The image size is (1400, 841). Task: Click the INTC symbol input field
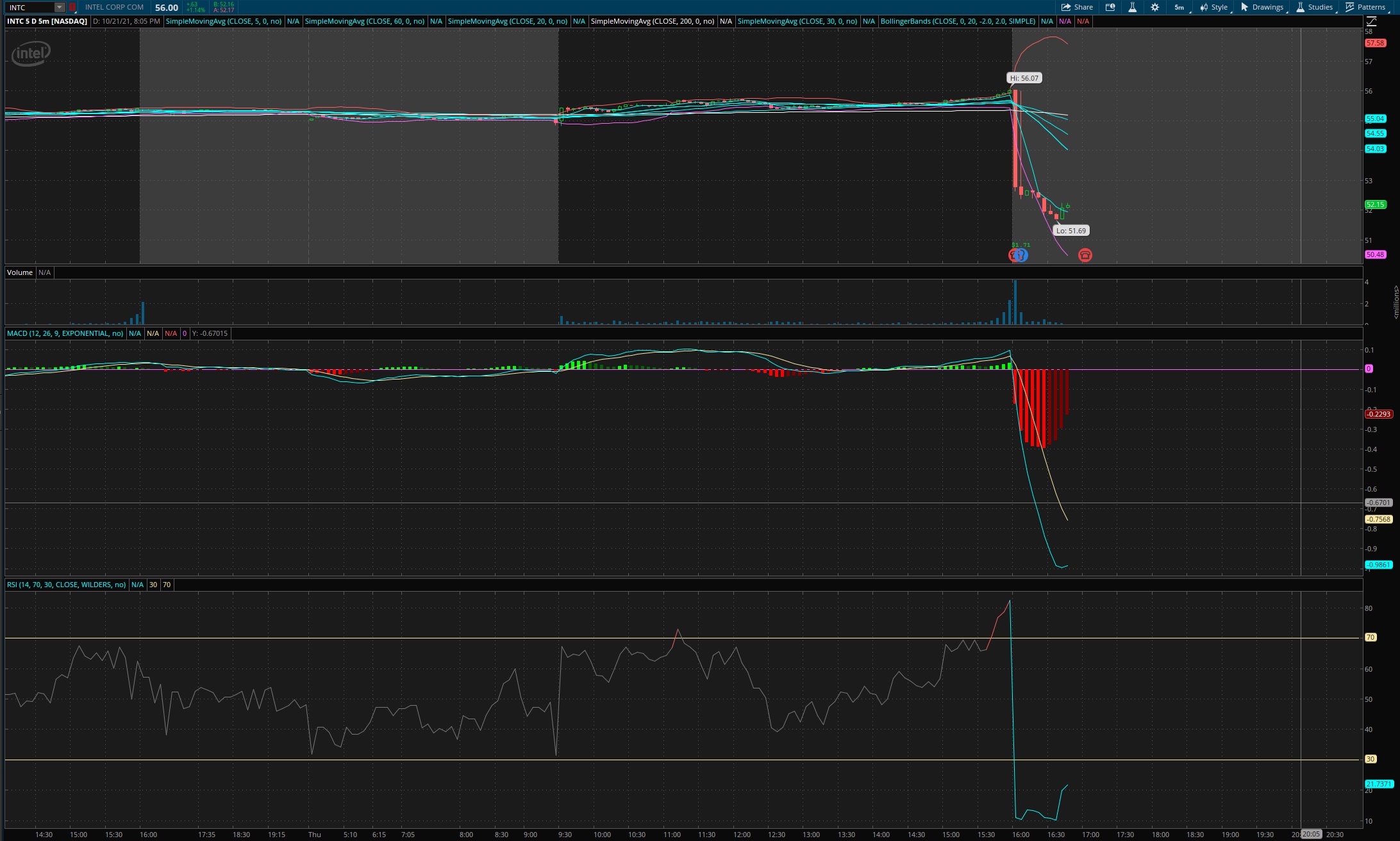[x=29, y=7]
